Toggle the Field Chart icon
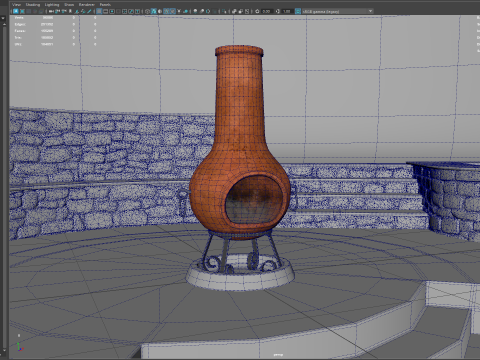The width and height of the screenshot is (480, 360). click(x=124, y=11)
